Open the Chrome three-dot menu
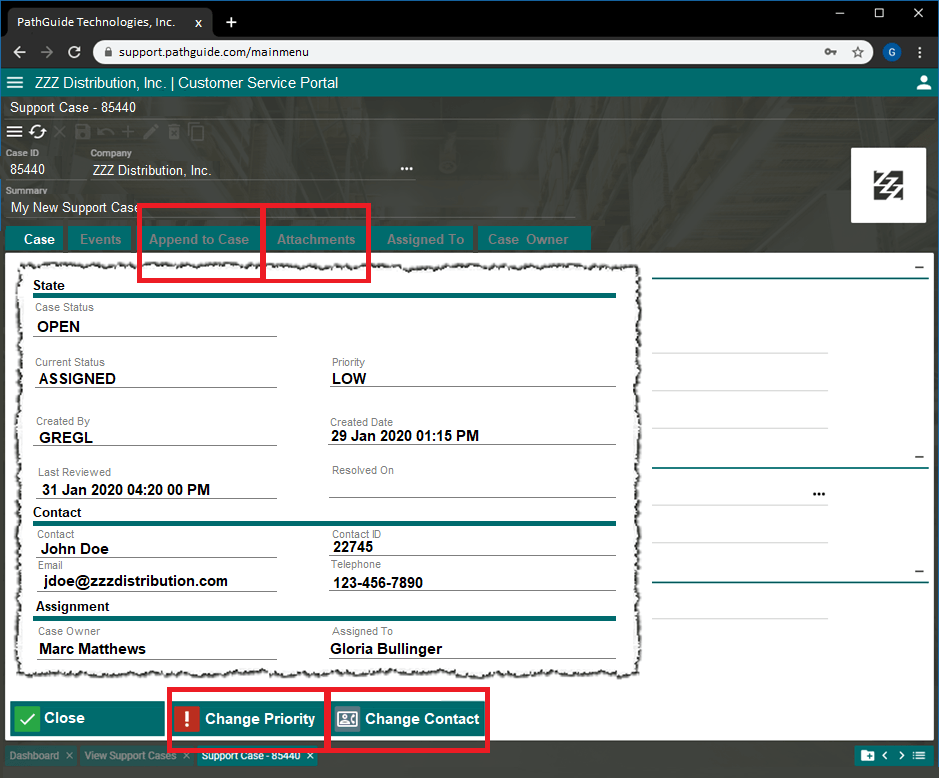Screen dimensions: 939x778 (920, 52)
